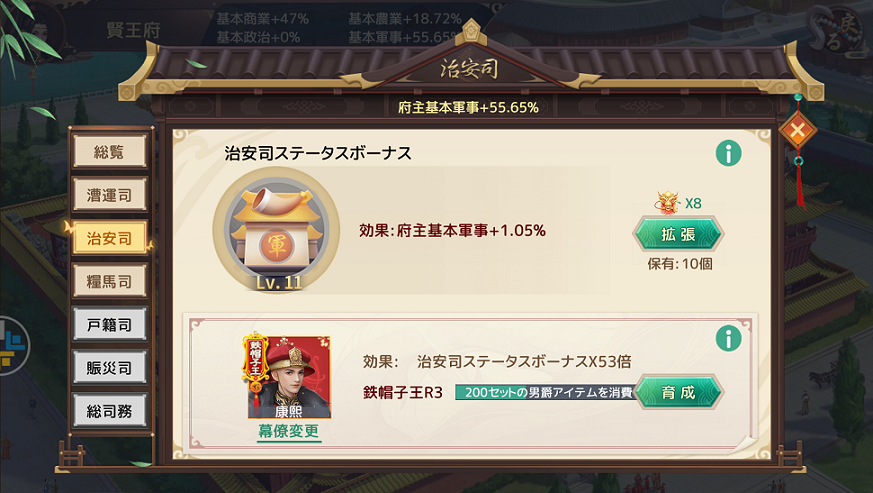Click the 育成 training button
Screen dimensions: 873x493
tap(678, 392)
